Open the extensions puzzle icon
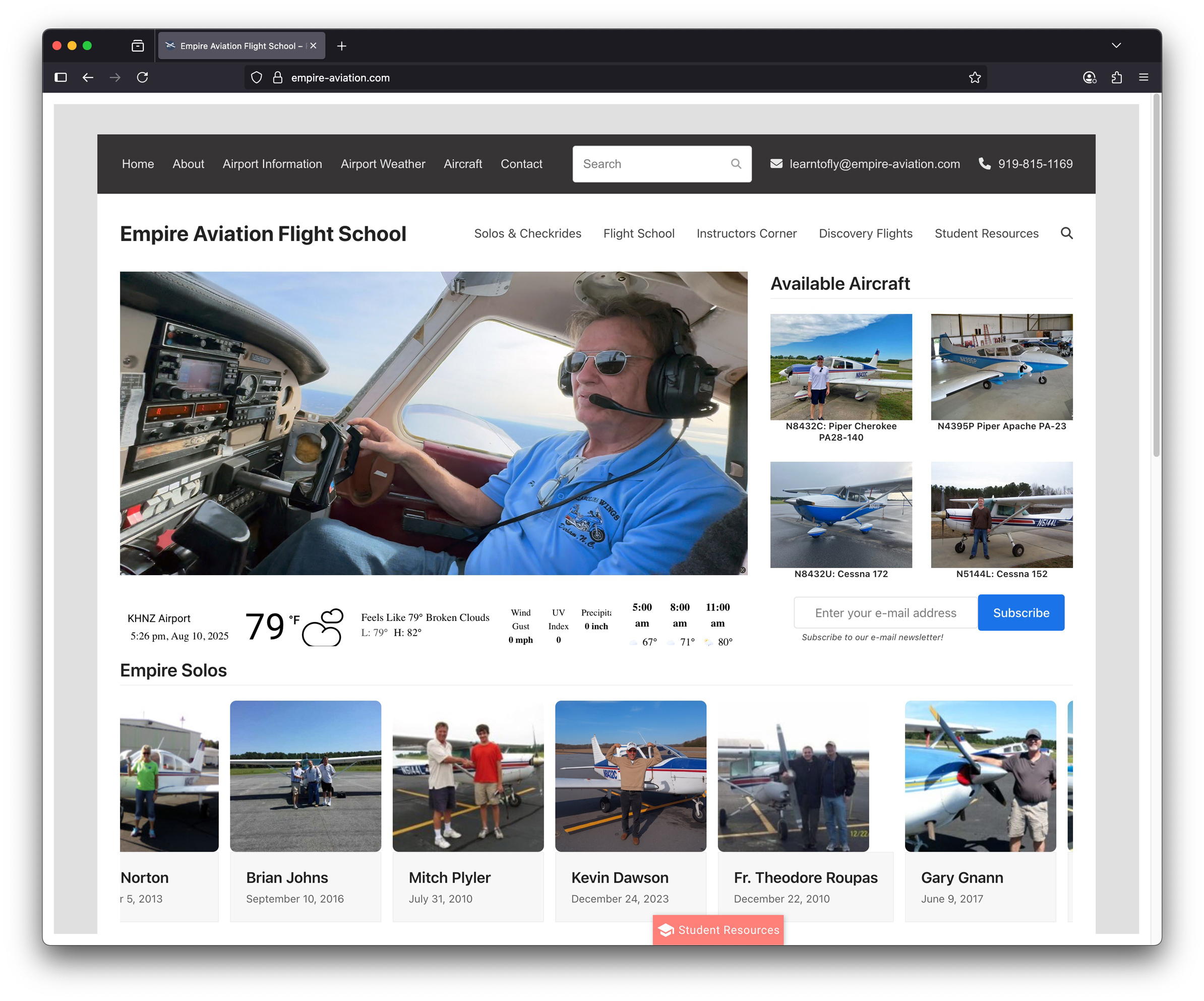The image size is (1204, 1001). tap(1116, 78)
